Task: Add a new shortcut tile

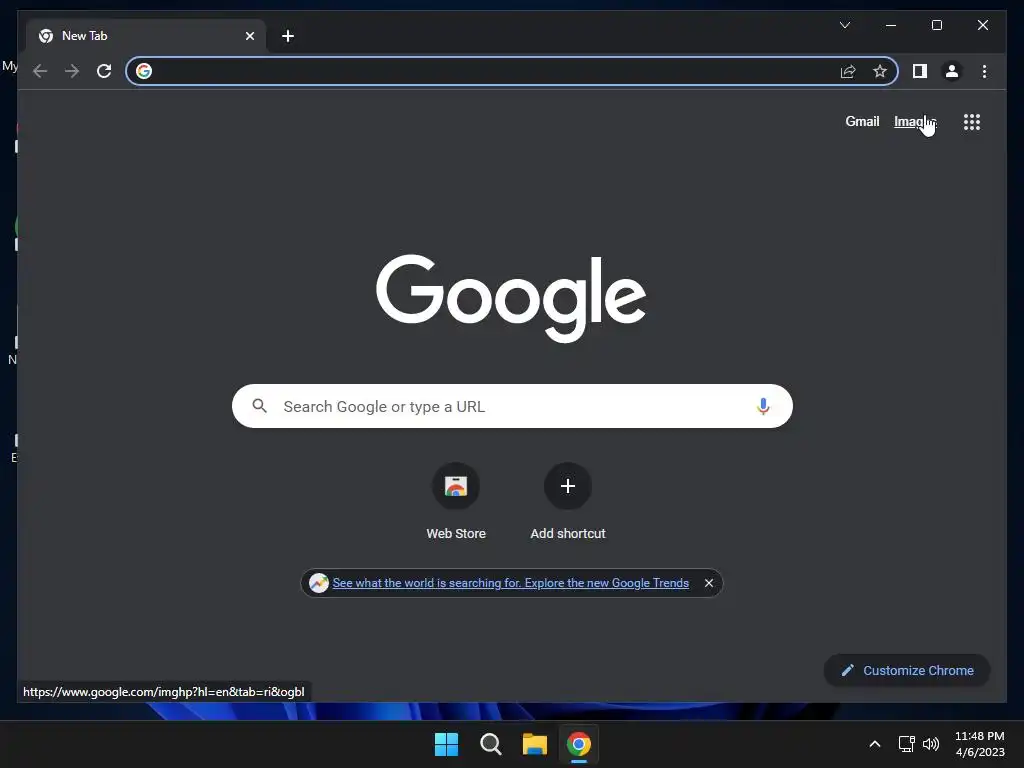Action: click(568, 502)
